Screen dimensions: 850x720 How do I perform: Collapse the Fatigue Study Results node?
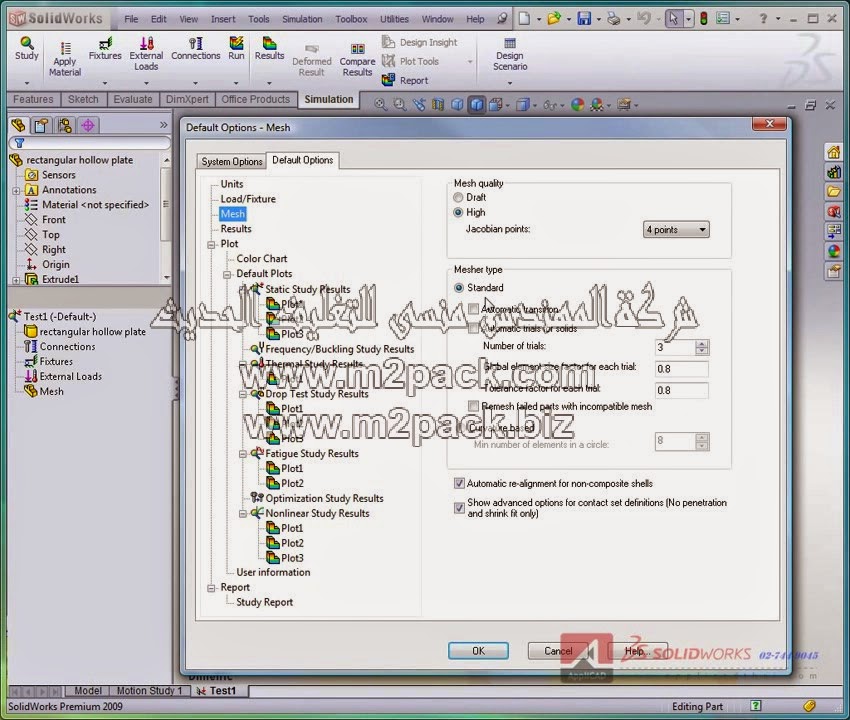(243, 454)
